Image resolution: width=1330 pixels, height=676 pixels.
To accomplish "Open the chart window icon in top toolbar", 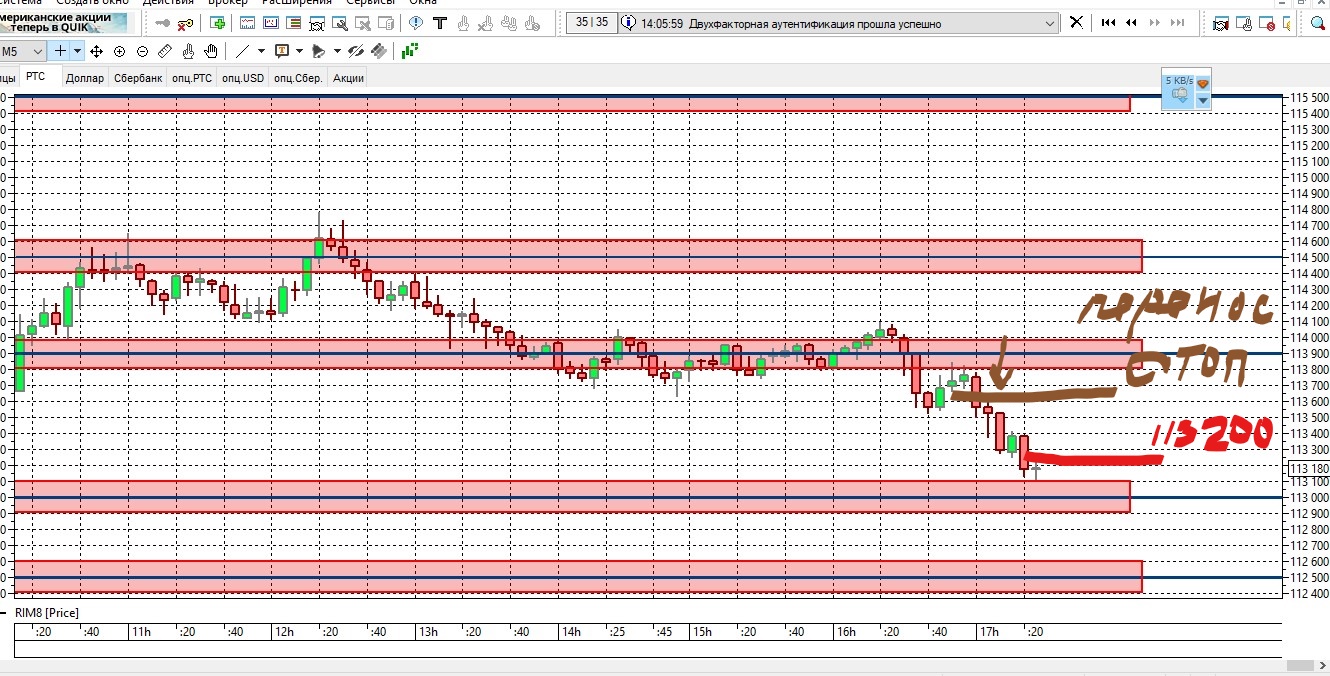I will pos(247,23).
